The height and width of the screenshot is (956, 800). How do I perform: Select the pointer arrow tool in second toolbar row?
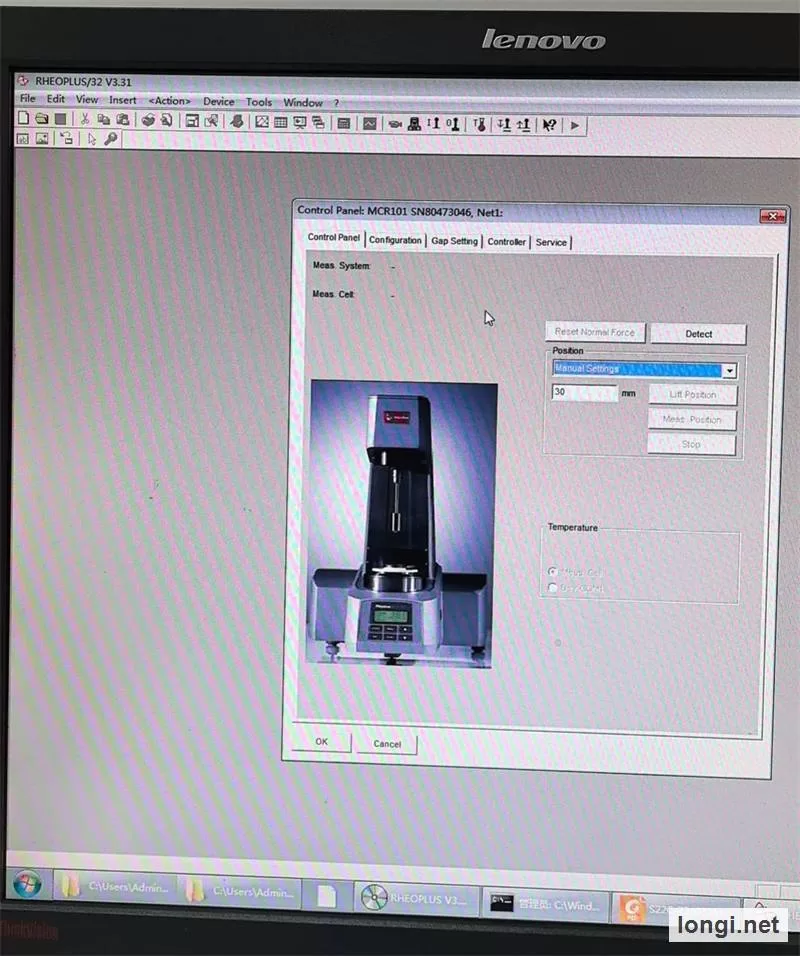point(91,139)
